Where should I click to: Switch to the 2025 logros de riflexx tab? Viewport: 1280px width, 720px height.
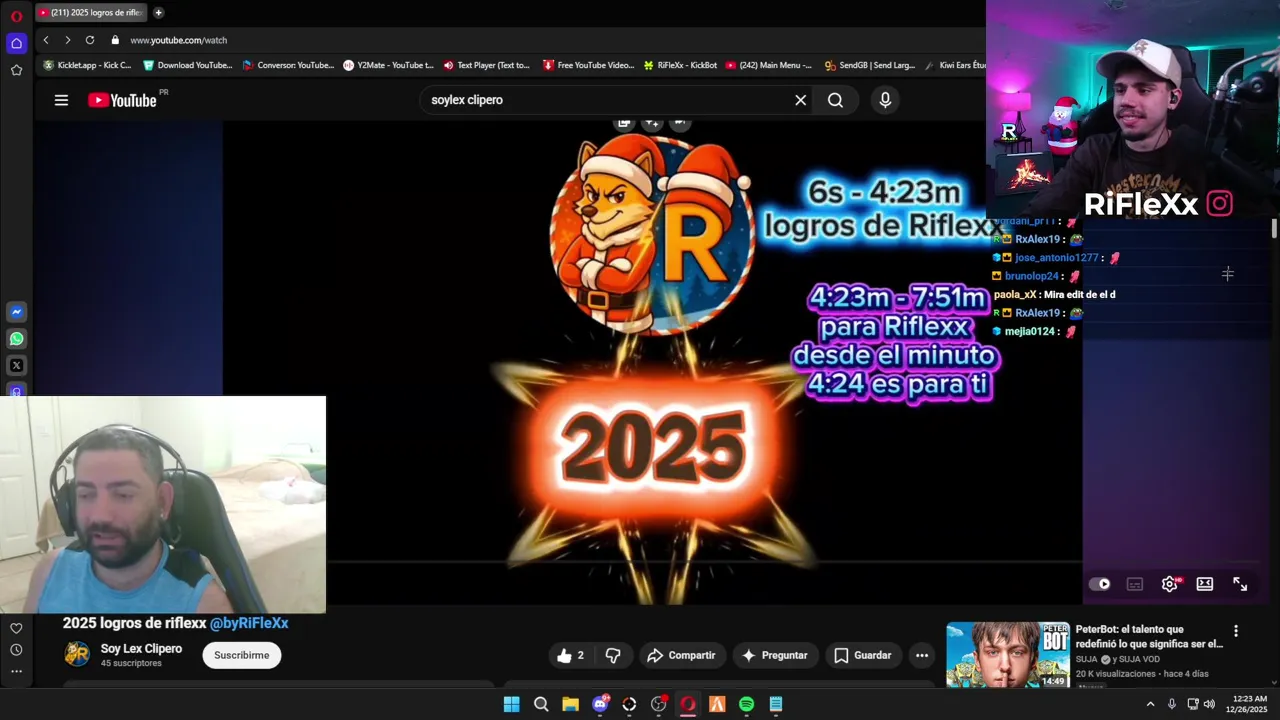coord(91,13)
